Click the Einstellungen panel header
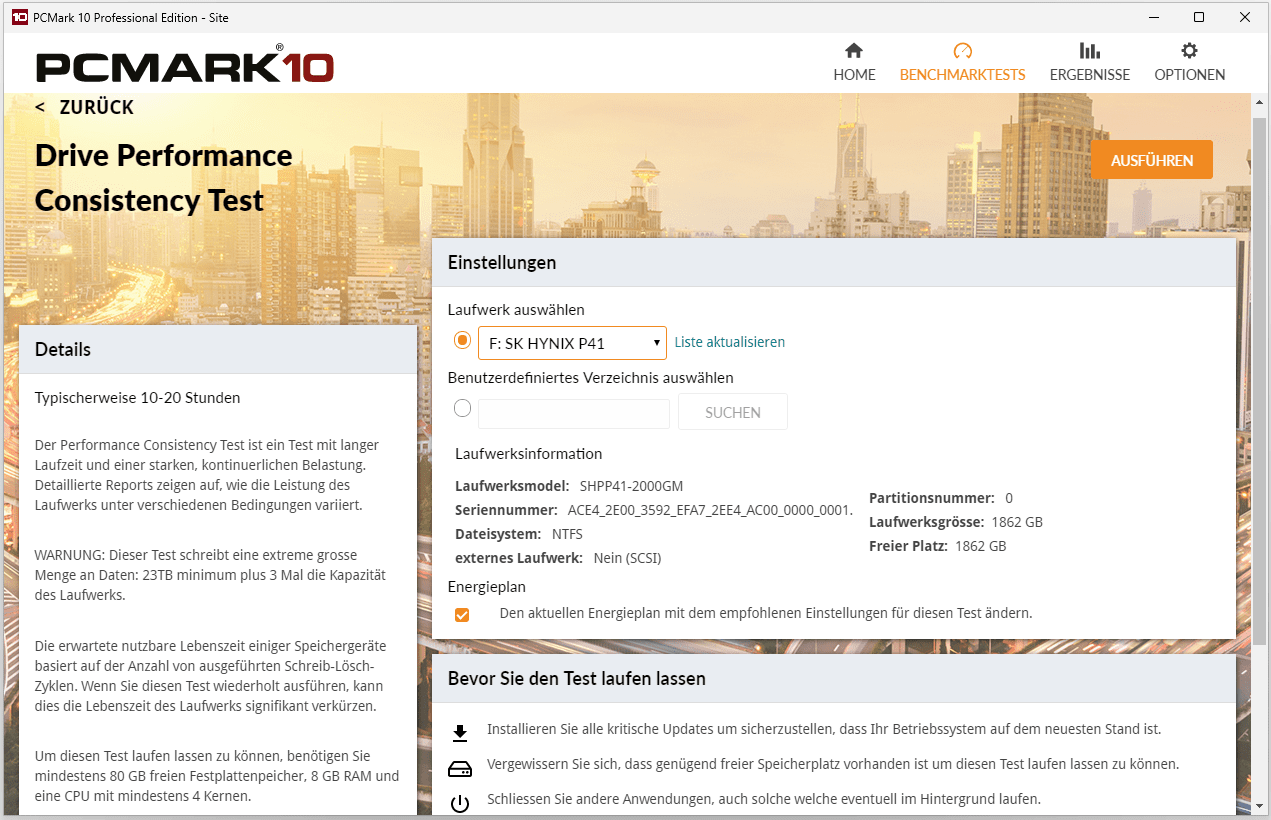The image size is (1271, 820). [834, 263]
